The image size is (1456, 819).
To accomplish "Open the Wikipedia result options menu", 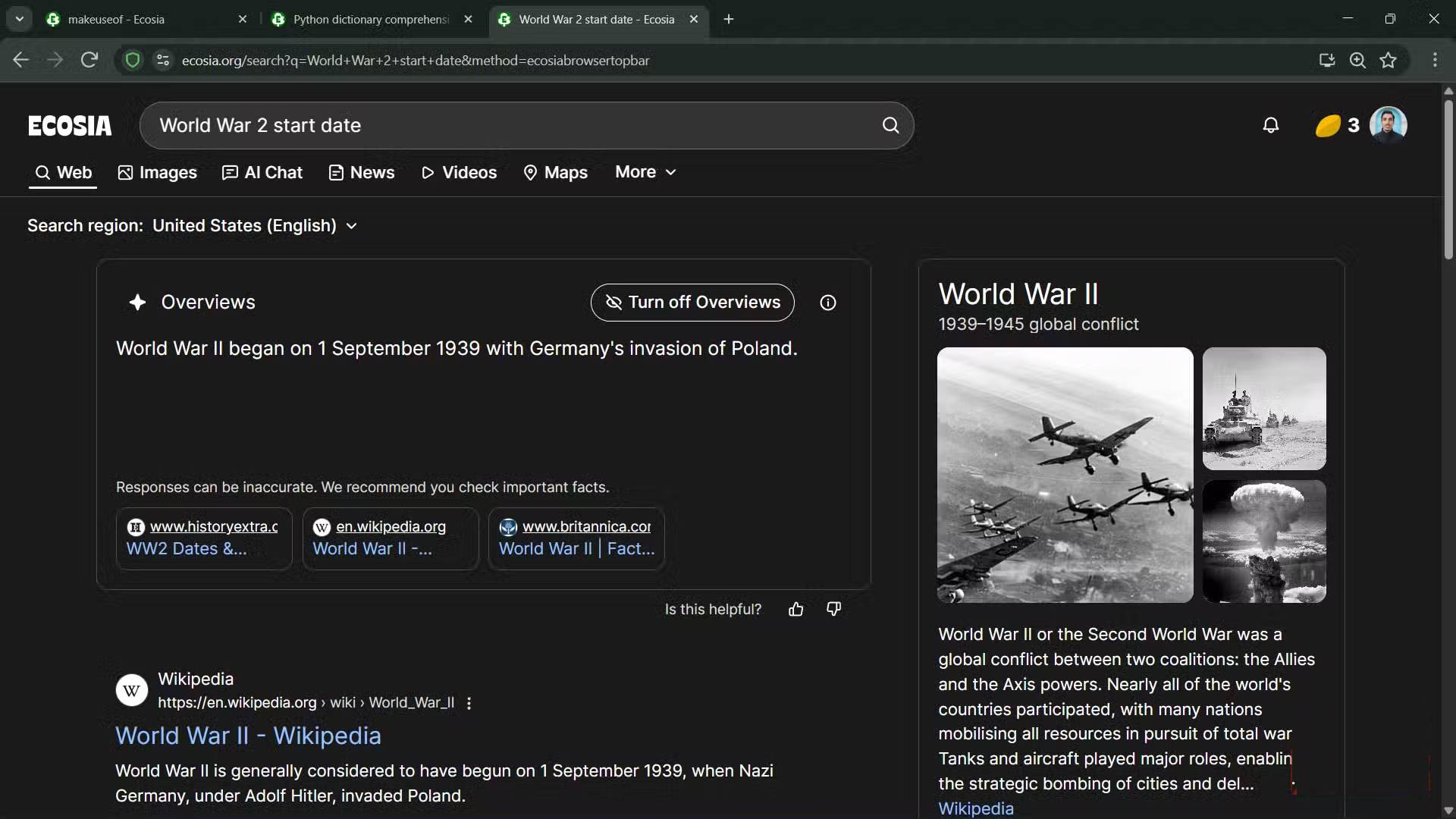I will click(469, 703).
